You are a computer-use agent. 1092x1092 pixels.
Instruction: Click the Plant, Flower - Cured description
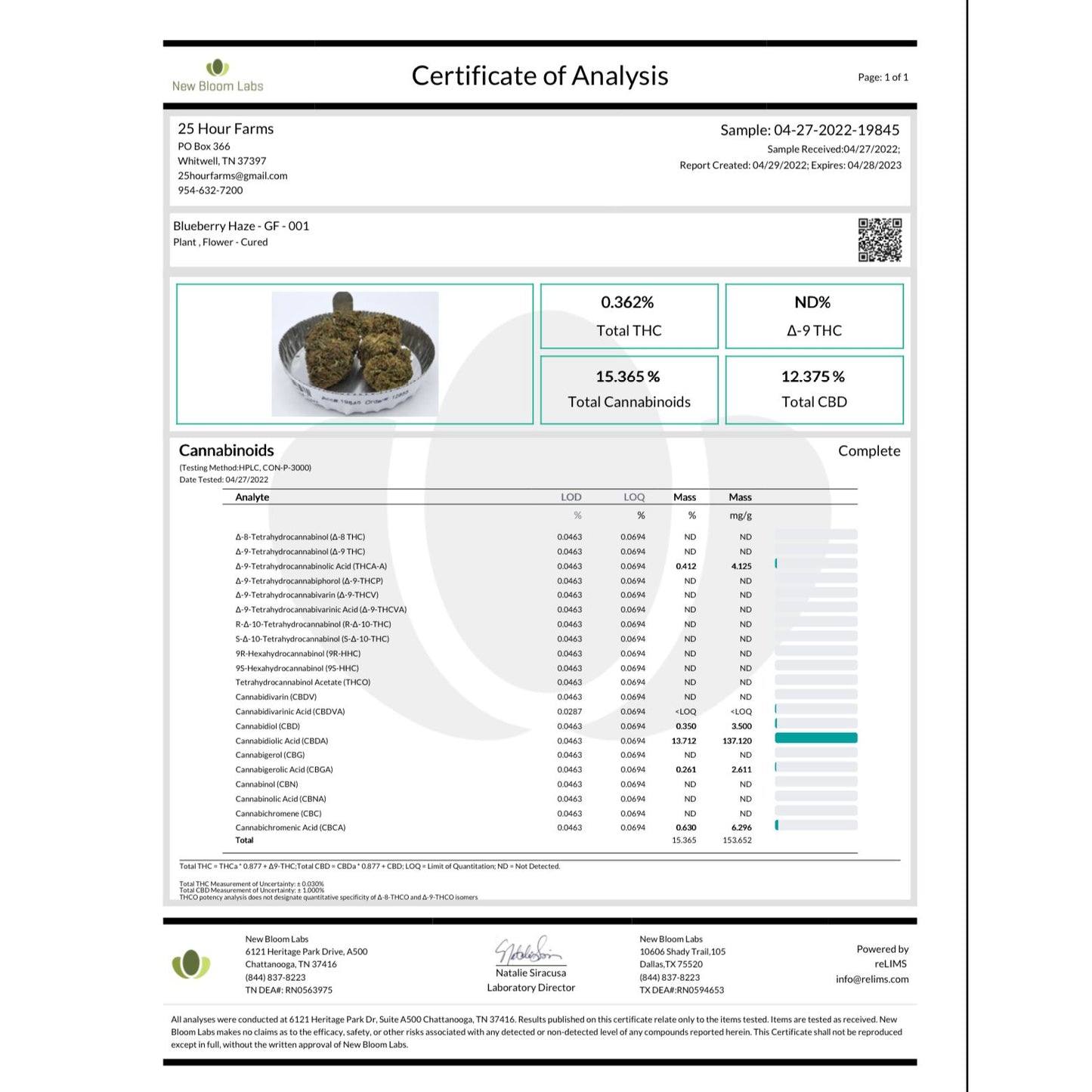[221, 243]
